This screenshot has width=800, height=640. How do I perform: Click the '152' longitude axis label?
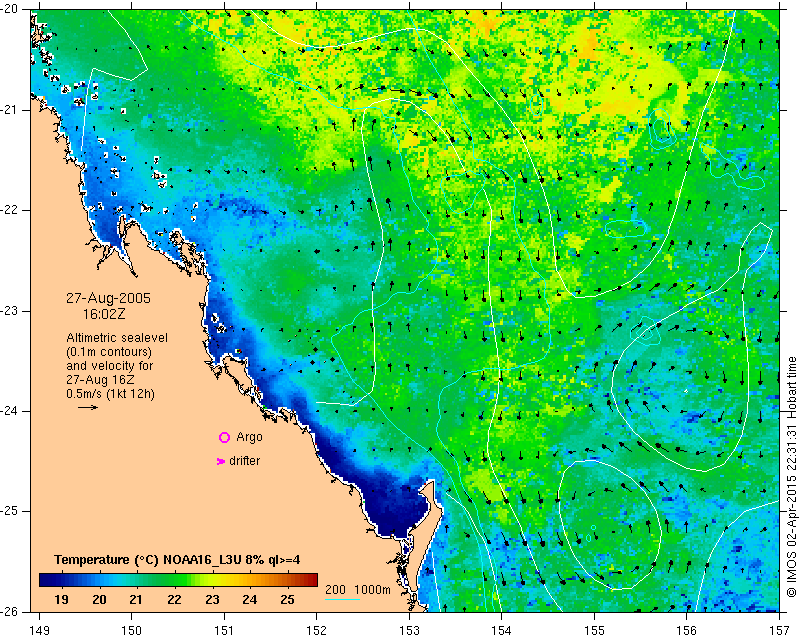317,631
